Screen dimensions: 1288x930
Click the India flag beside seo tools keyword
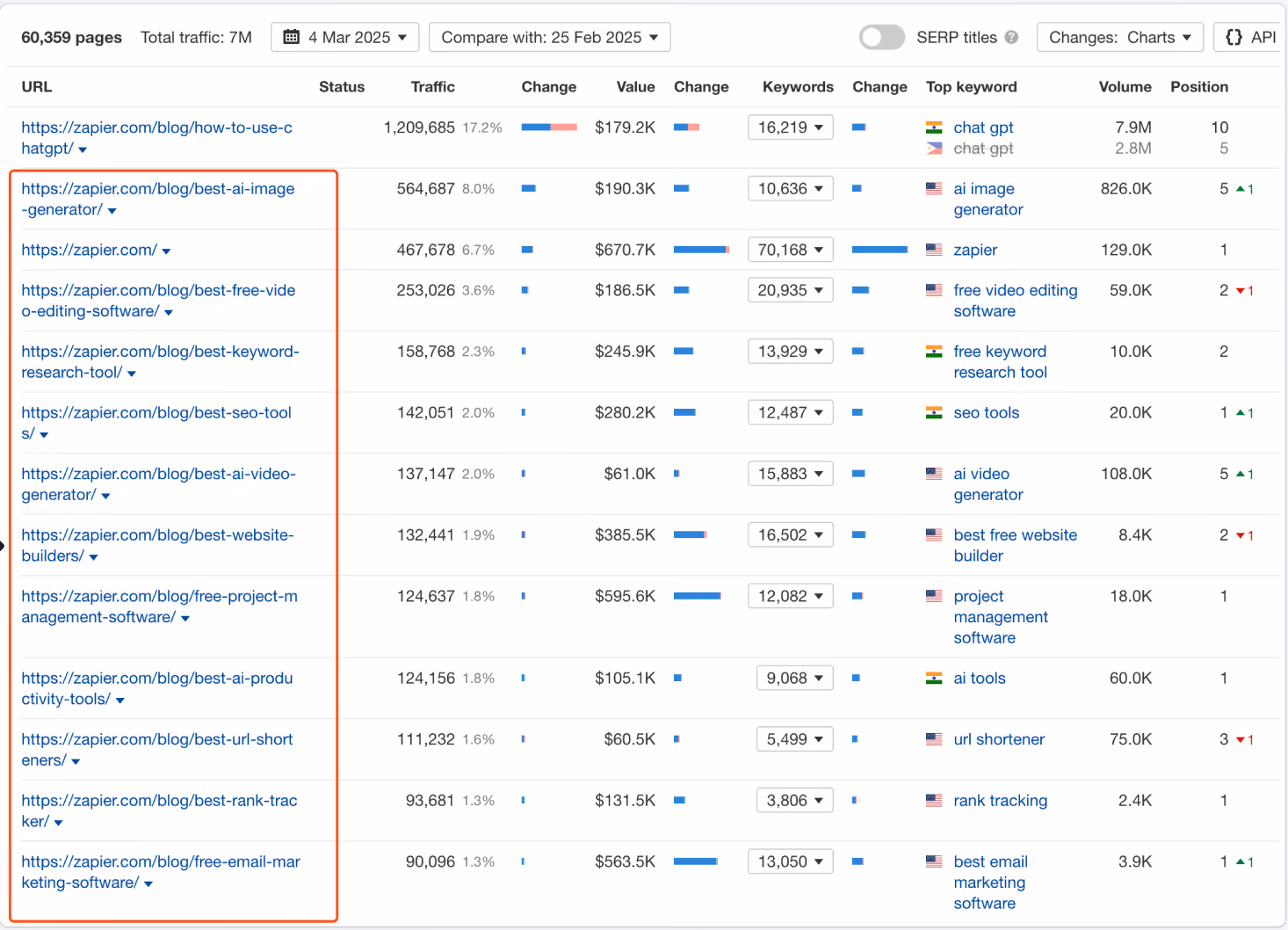934,412
